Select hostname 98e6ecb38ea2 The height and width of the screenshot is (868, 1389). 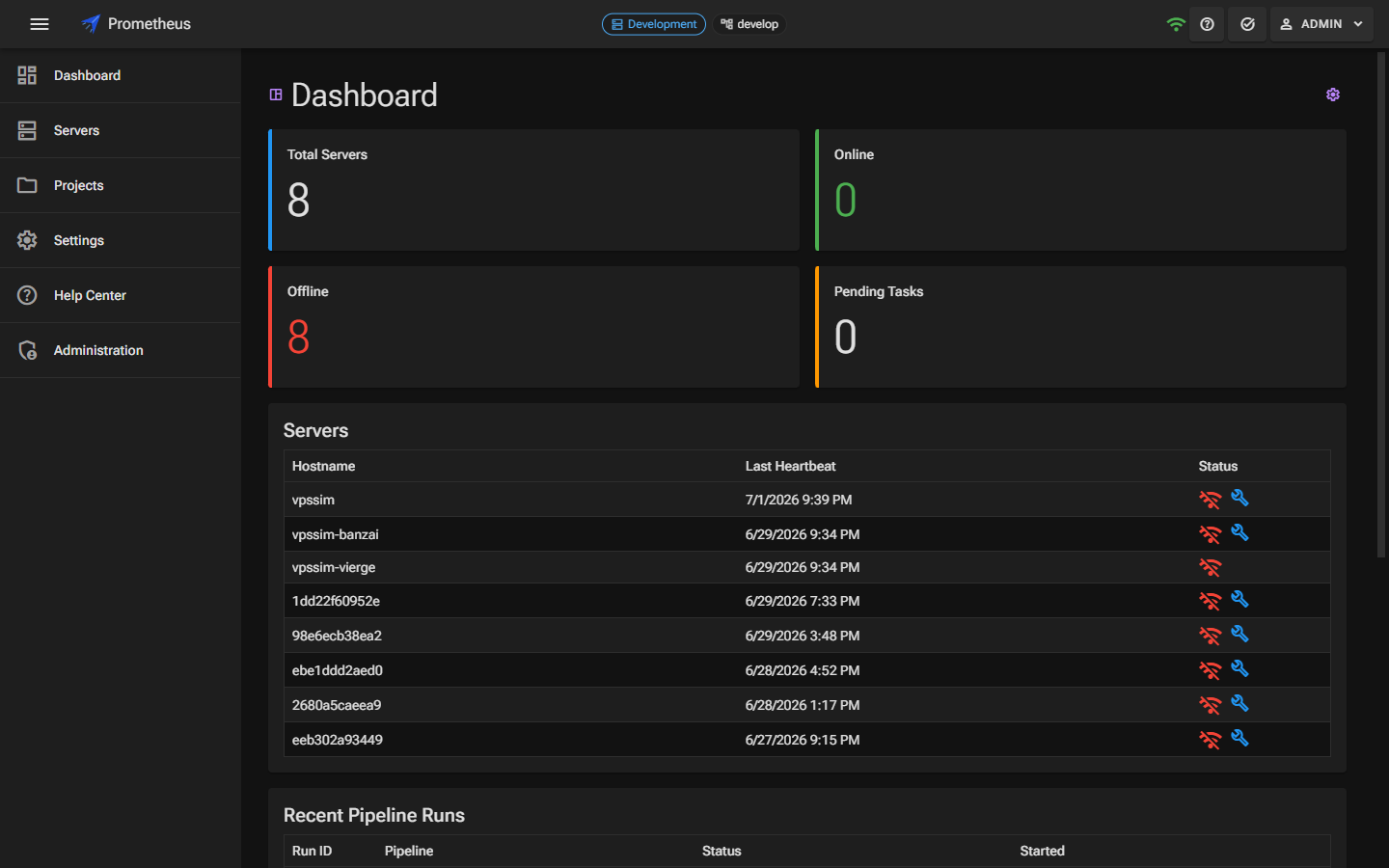(x=337, y=636)
